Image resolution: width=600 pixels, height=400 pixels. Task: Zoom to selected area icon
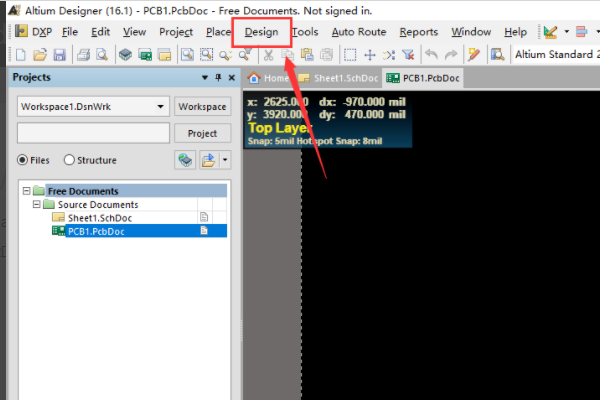[x=207, y=55]
